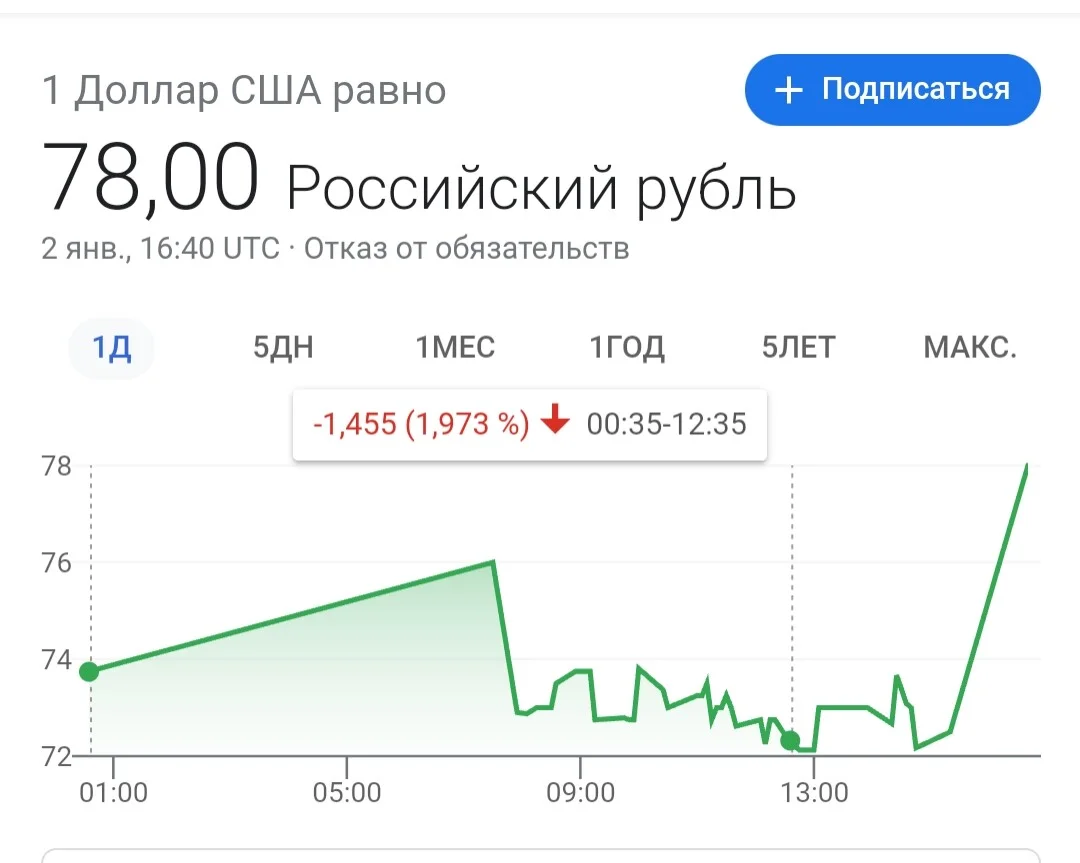Open the 1ГОД range tab
The width and height of the screenshot is (1080, 863).
[x=627, y=349]
